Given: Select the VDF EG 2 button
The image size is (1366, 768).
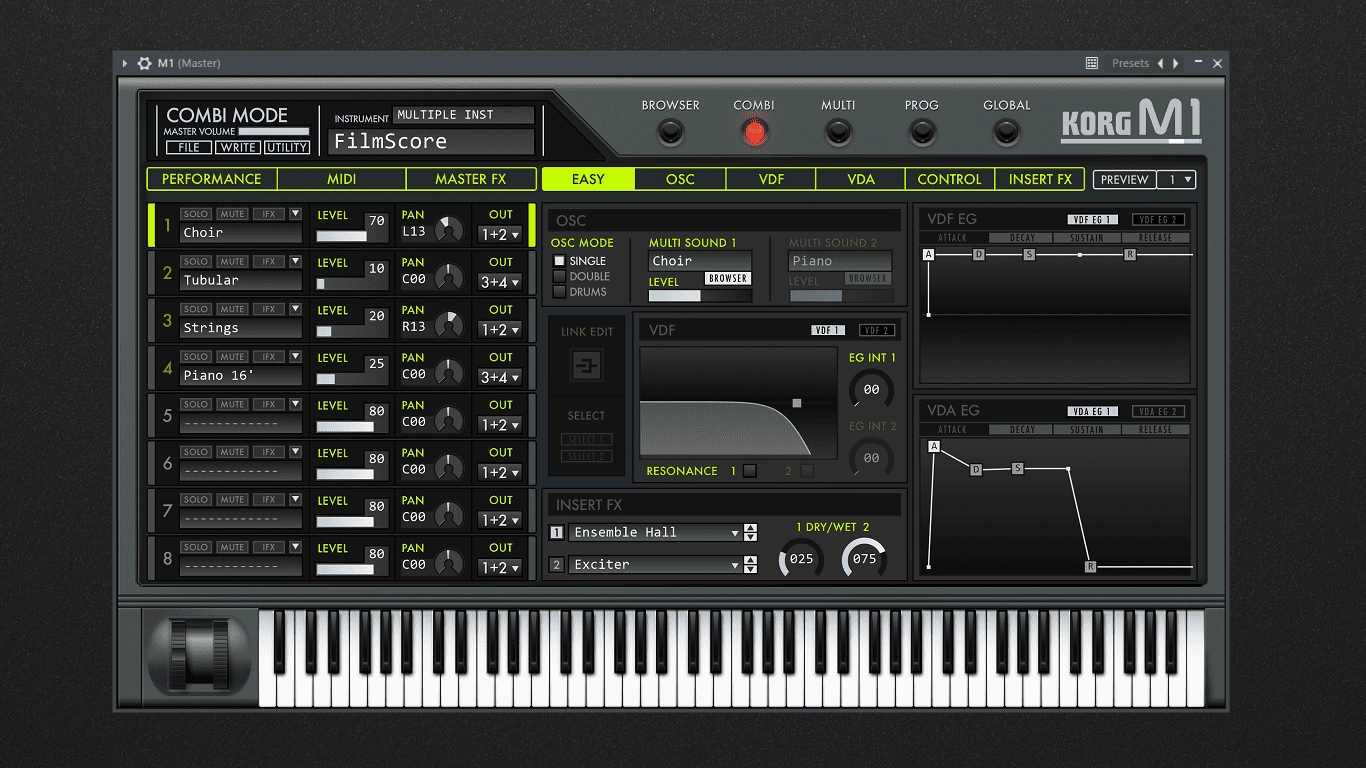Looking at the screenshot, I should point(1159,220).
